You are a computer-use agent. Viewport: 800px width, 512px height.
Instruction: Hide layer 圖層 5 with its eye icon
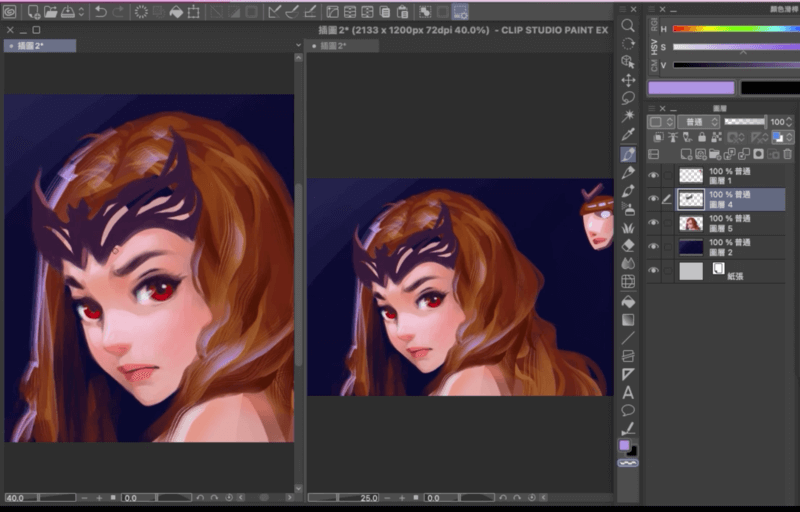pos(654,224)
